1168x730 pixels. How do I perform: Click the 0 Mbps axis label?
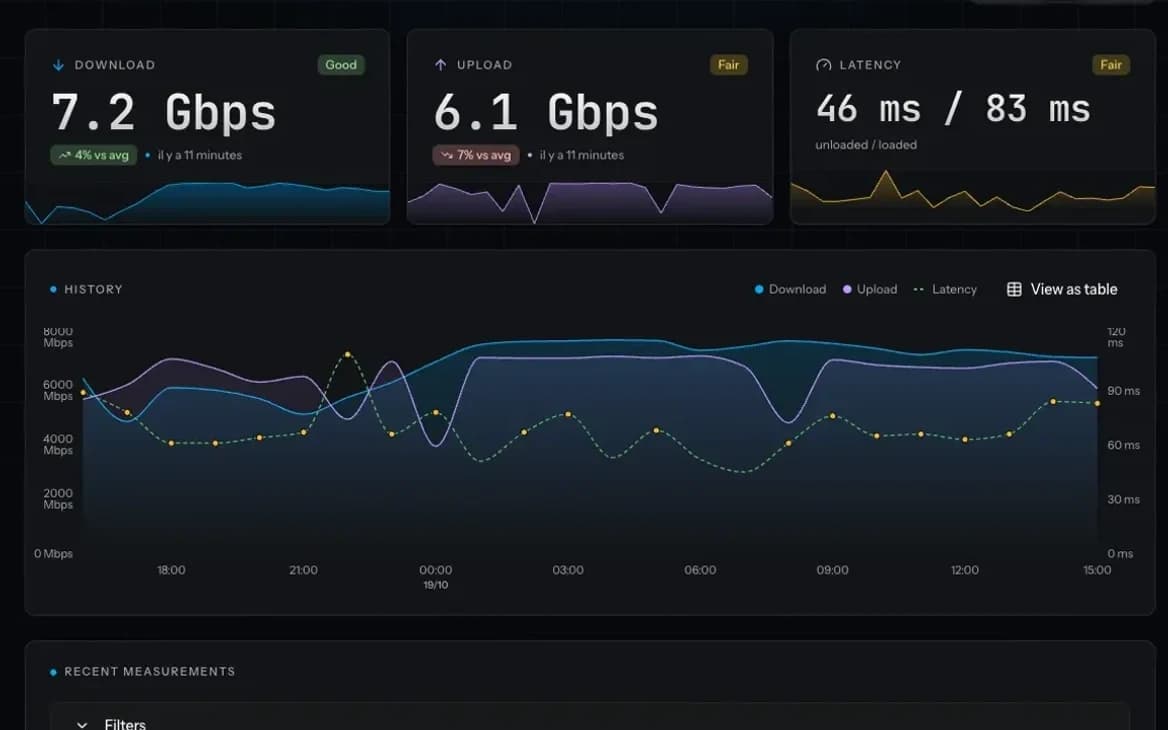[x=53, y=553]
